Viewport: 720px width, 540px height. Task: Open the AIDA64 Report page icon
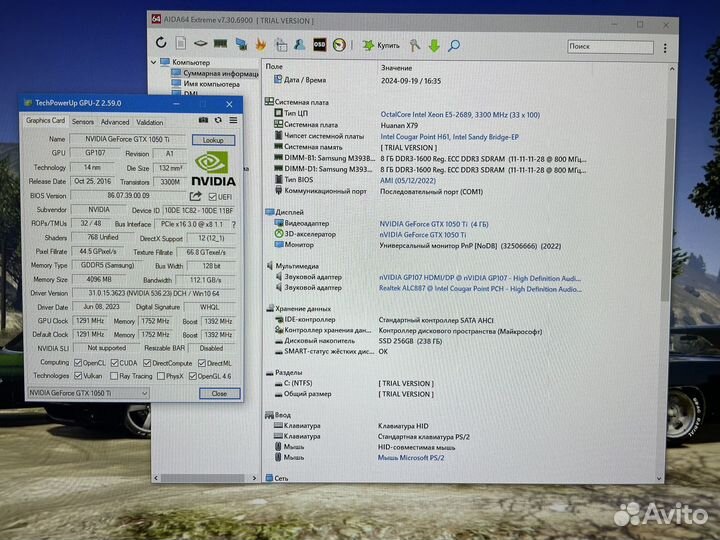coord(180,43)
